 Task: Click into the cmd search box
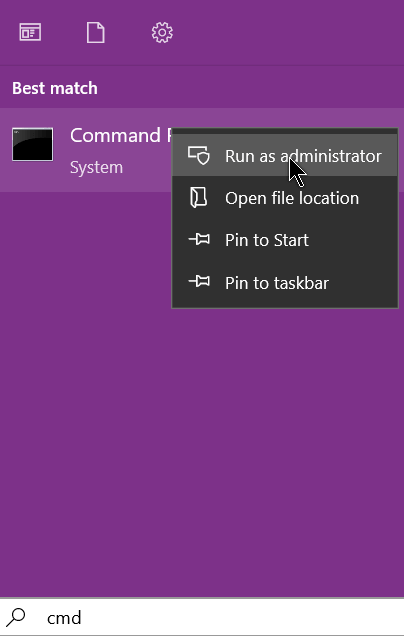[202, 617]
